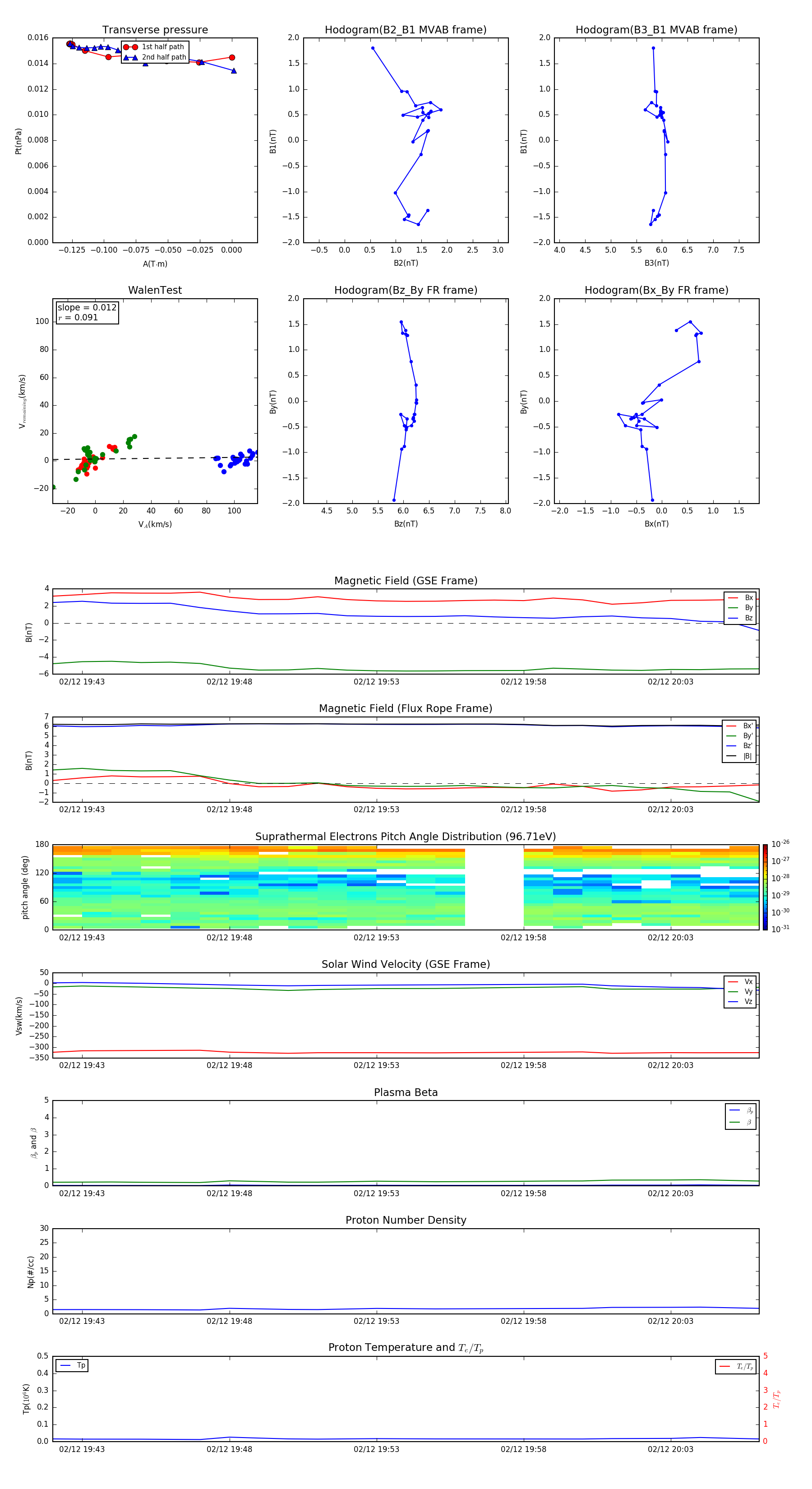This screenshot has height=1489, width=812.
Task: Click the 'V_A(km/s)' x-axis label in WalenTest
Action: (x=155, y=525)
